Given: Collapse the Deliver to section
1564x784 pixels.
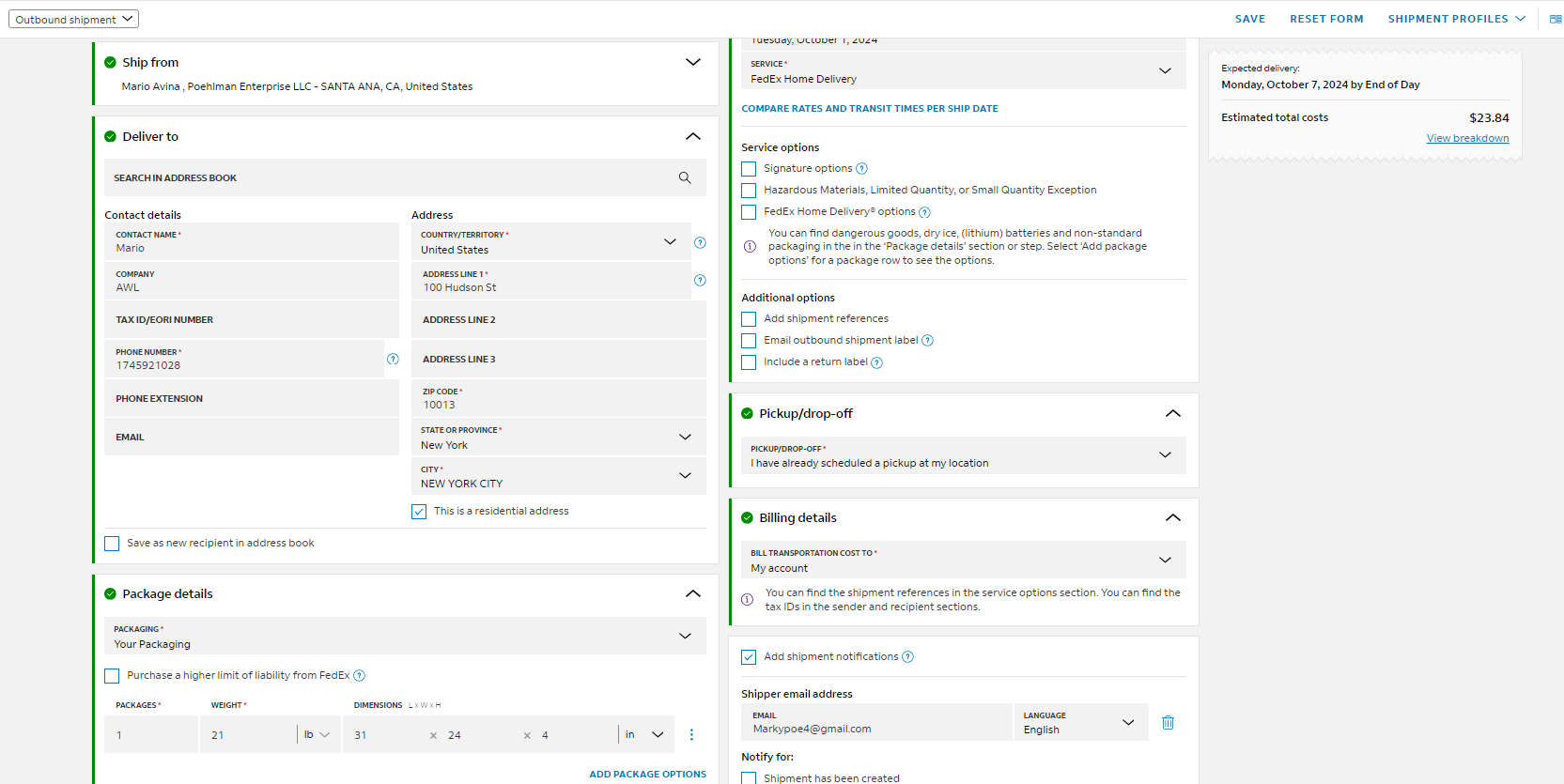Looking at the screenshot, I should coord(693,136).
